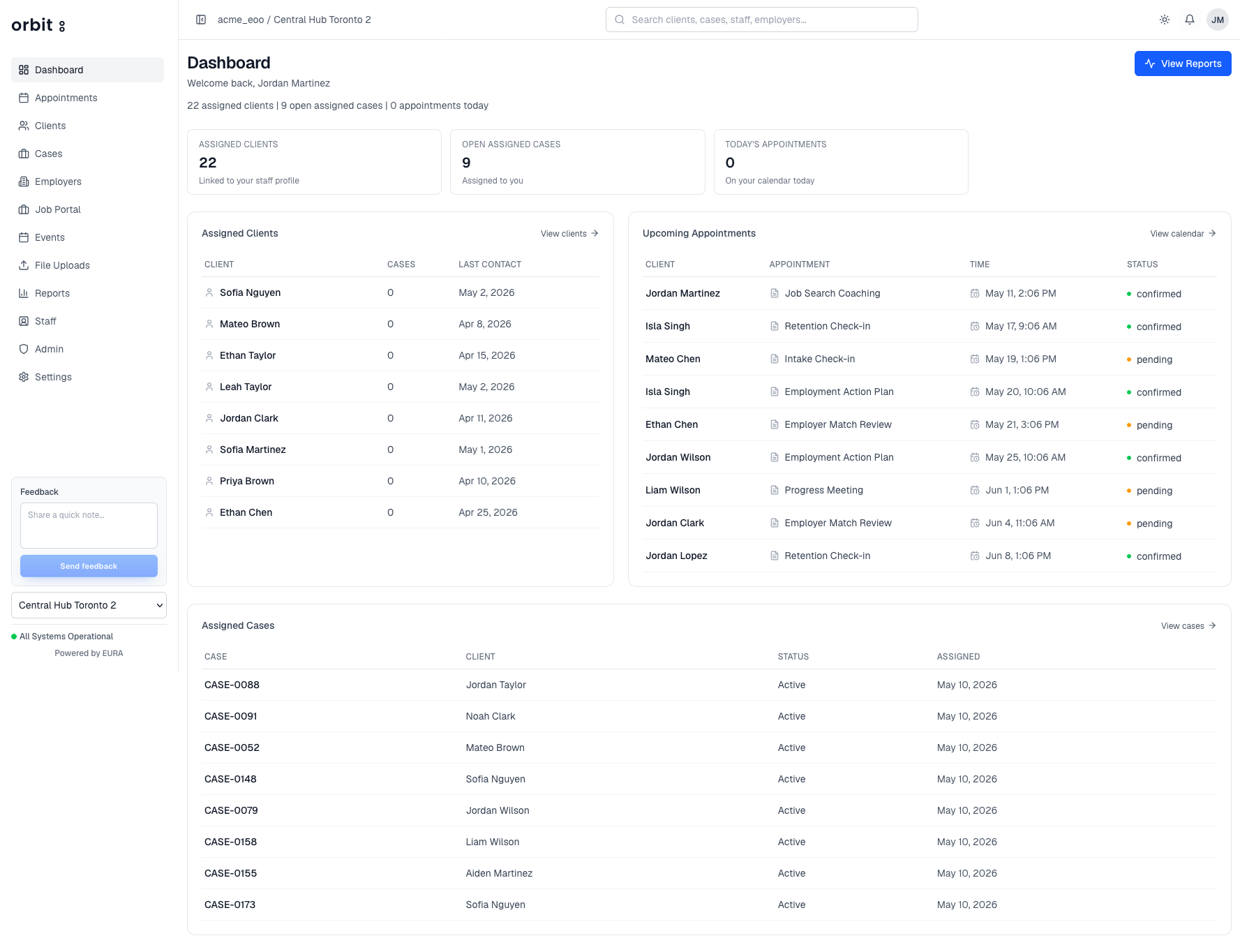
Task: Click the View Reports button
Action: point(1183,64)
